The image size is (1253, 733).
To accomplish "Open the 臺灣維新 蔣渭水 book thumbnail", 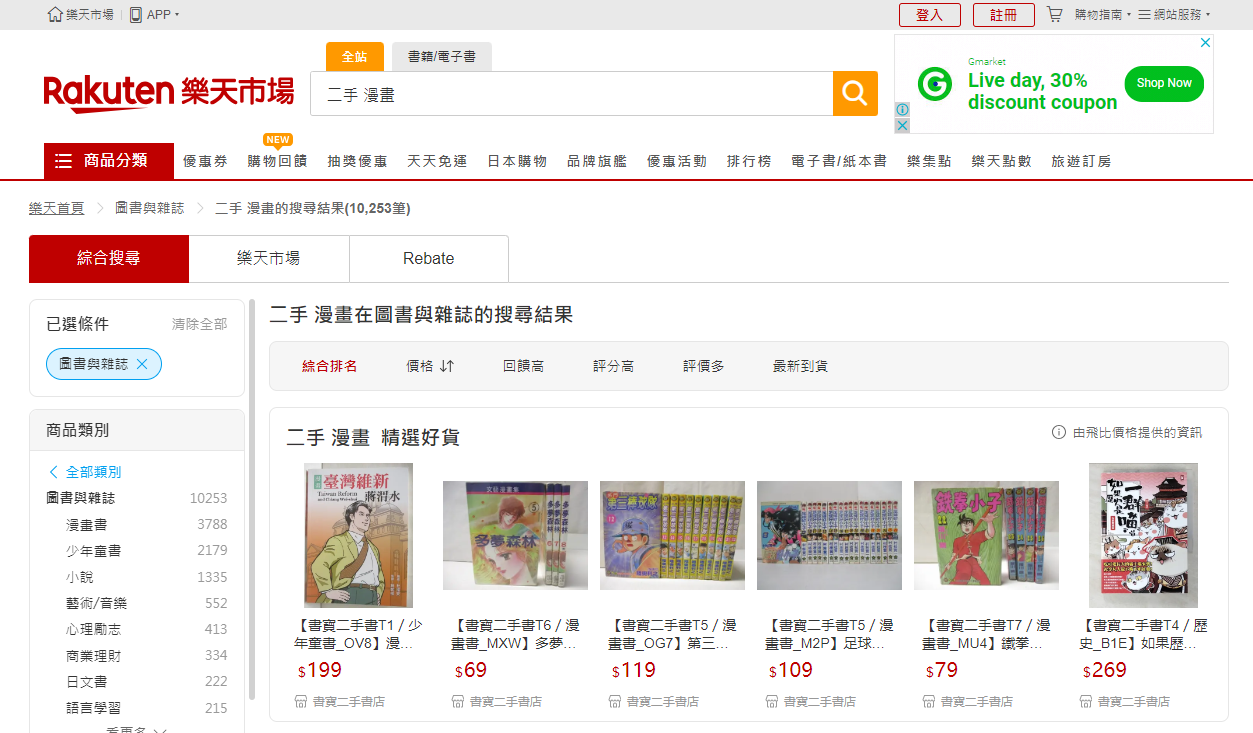I will click(x=358, y=535).
